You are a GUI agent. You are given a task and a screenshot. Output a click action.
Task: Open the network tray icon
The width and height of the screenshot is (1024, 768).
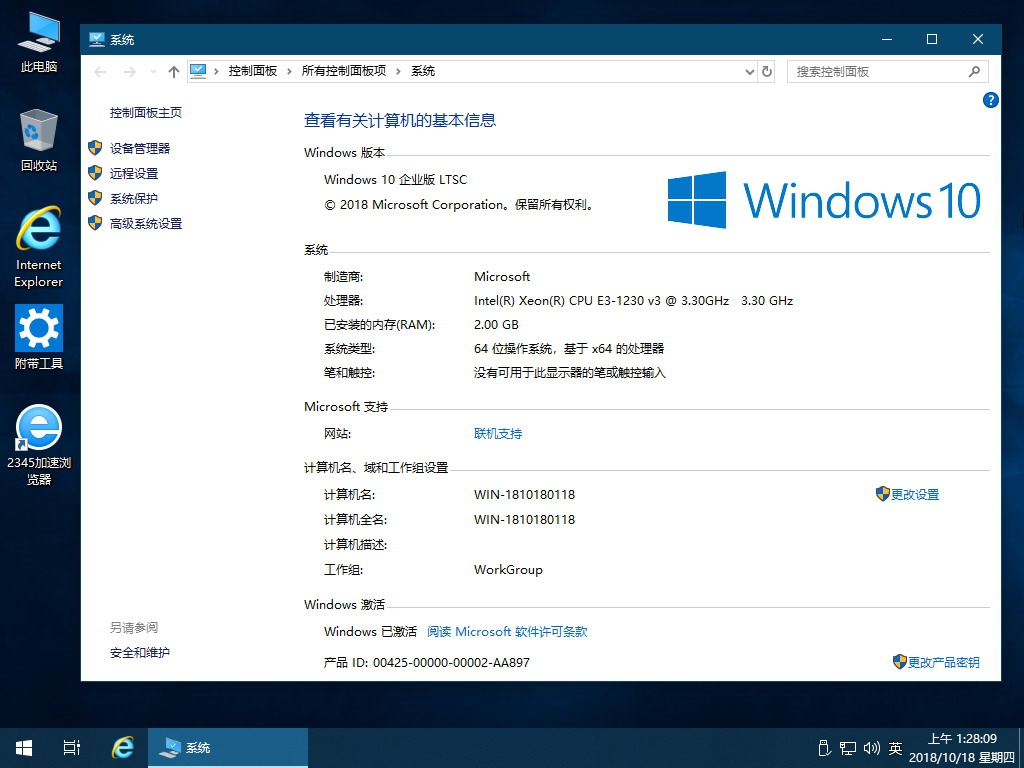coord(848,748)
